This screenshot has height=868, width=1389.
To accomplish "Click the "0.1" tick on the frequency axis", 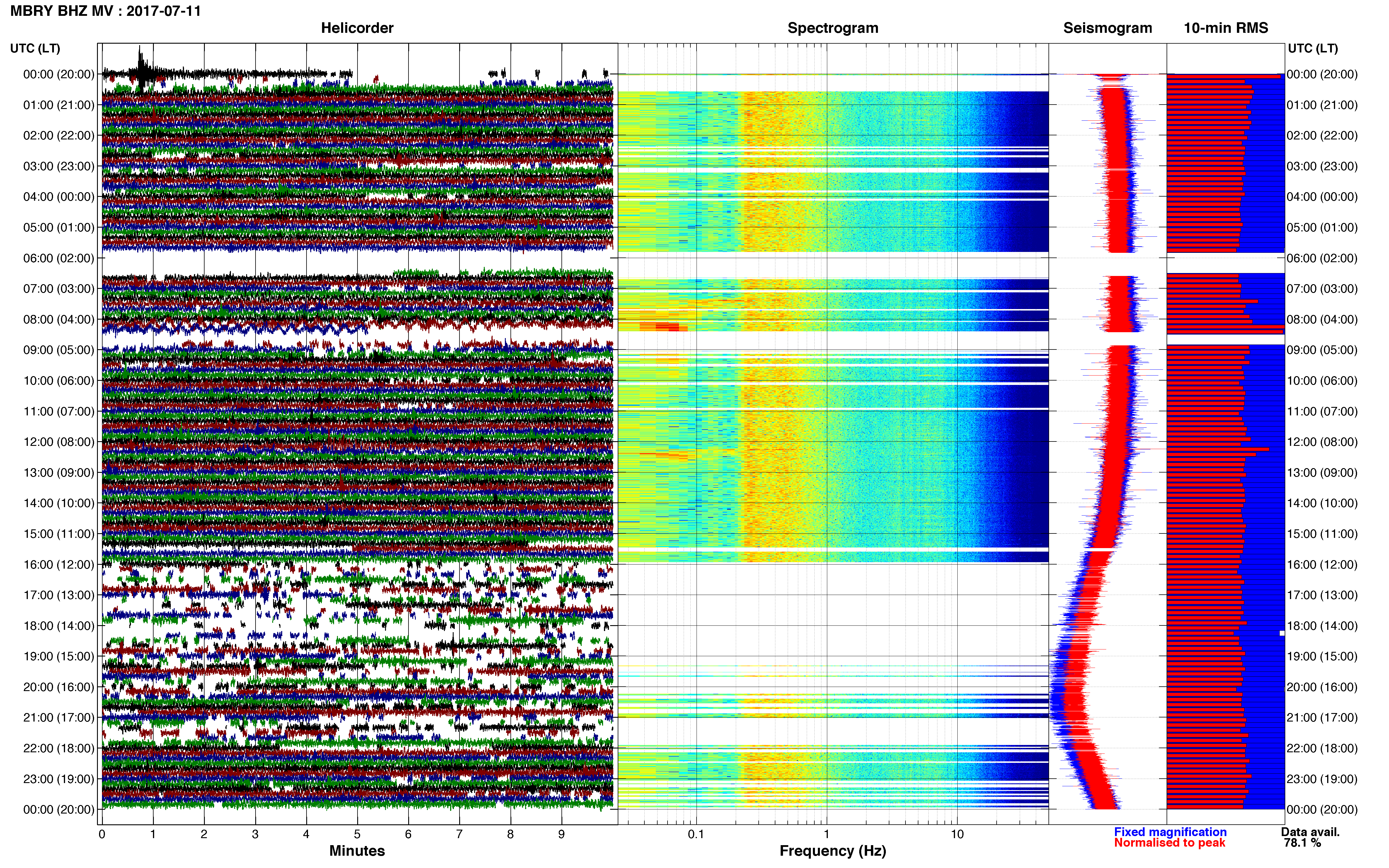I will 696,835.
